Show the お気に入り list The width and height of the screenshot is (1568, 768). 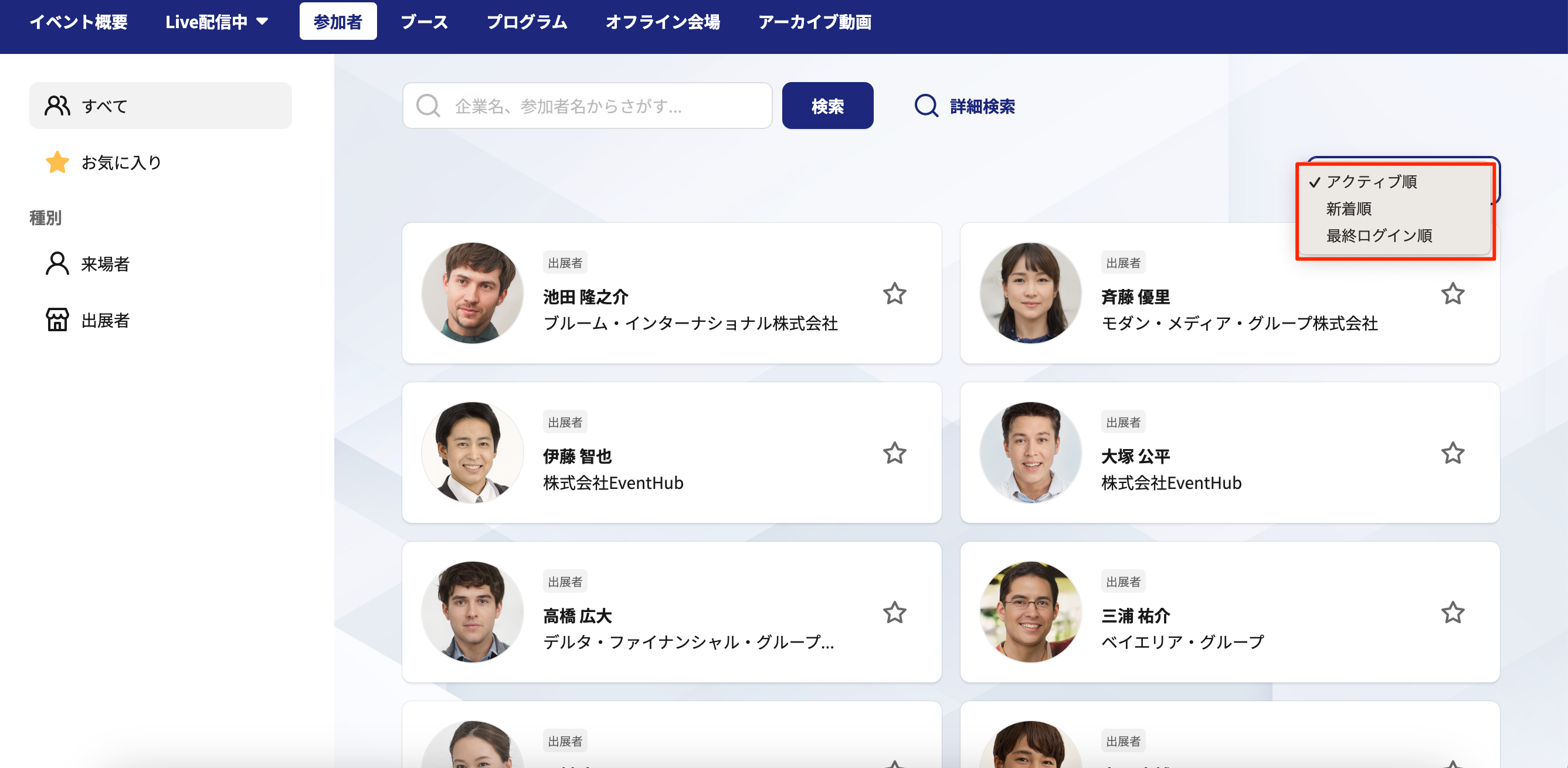[x=121, y=162]
